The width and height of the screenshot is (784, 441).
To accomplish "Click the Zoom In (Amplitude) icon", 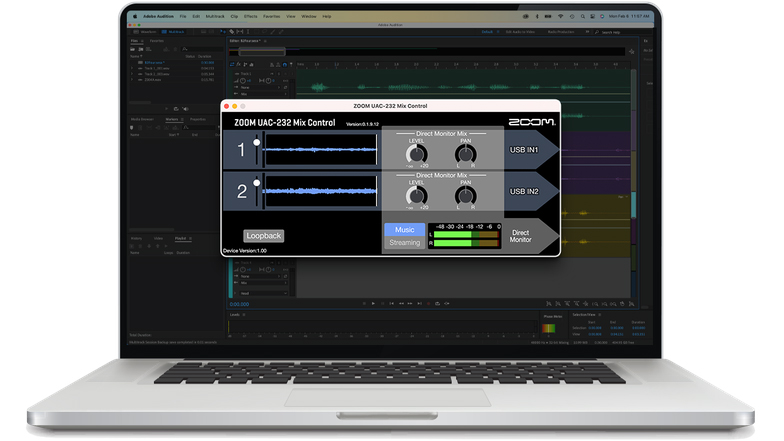I will (549, 304).
